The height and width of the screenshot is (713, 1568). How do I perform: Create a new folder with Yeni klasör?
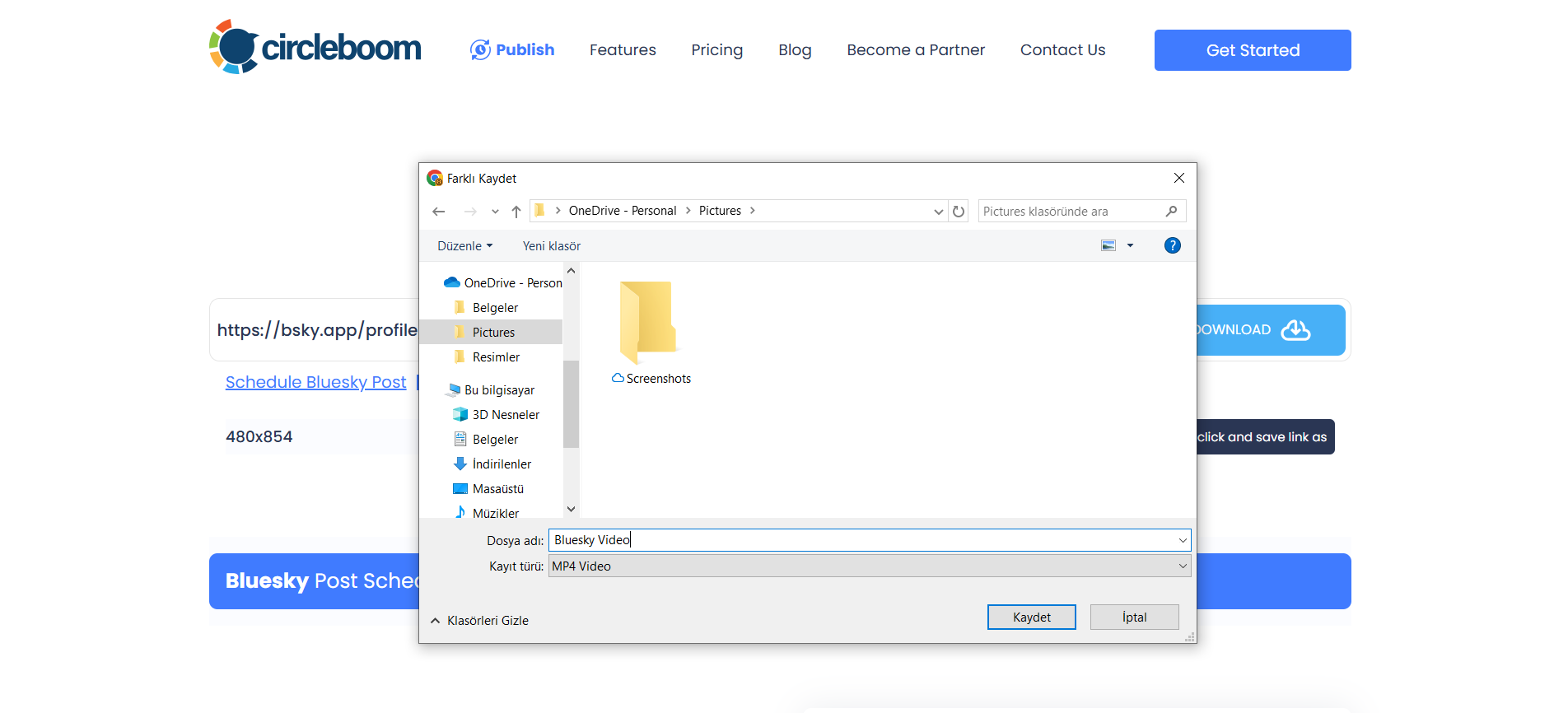[552, 245]
